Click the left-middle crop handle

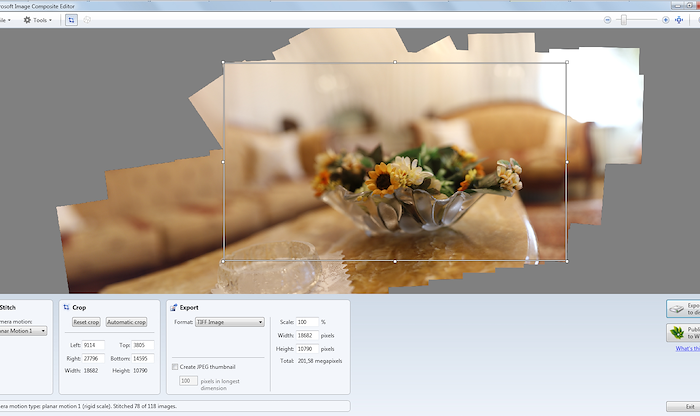pos(223,162)
